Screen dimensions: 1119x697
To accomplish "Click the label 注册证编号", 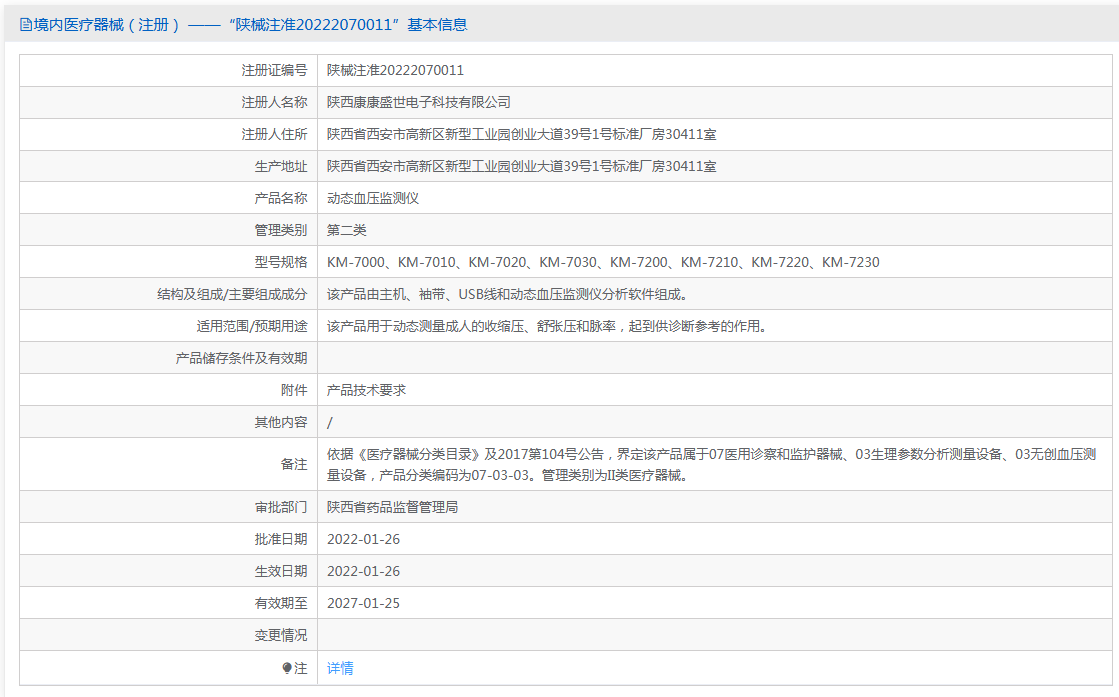I will tap(274, 71).
